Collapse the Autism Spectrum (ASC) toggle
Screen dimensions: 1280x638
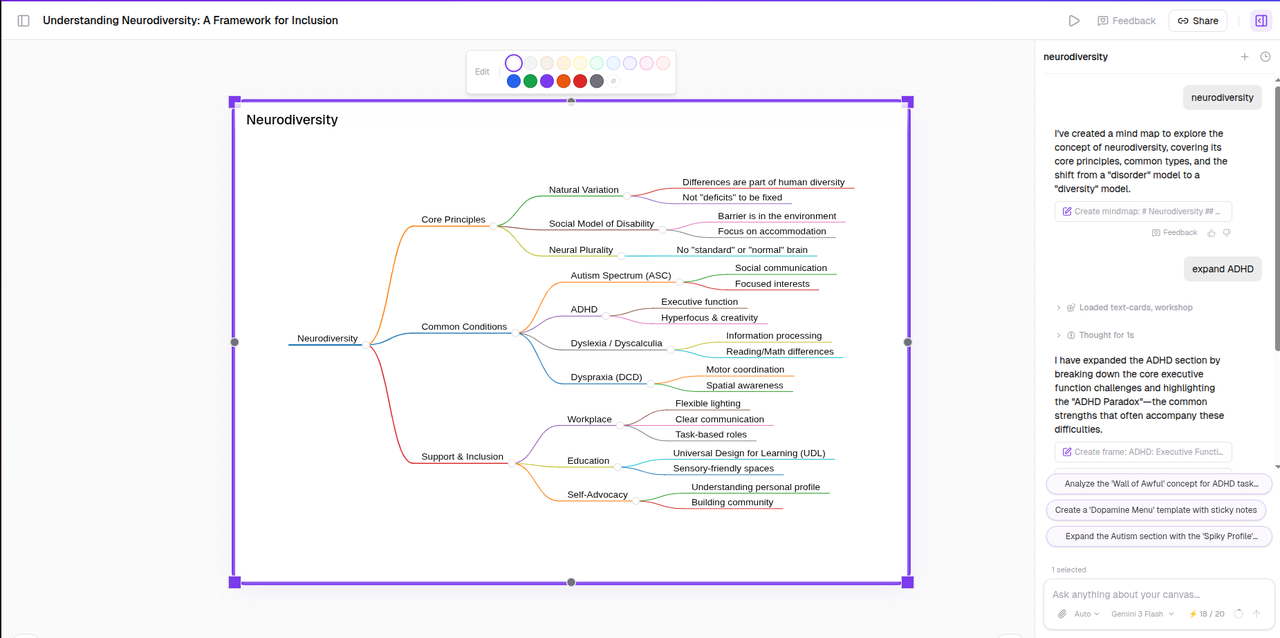[x=678, y=282]
